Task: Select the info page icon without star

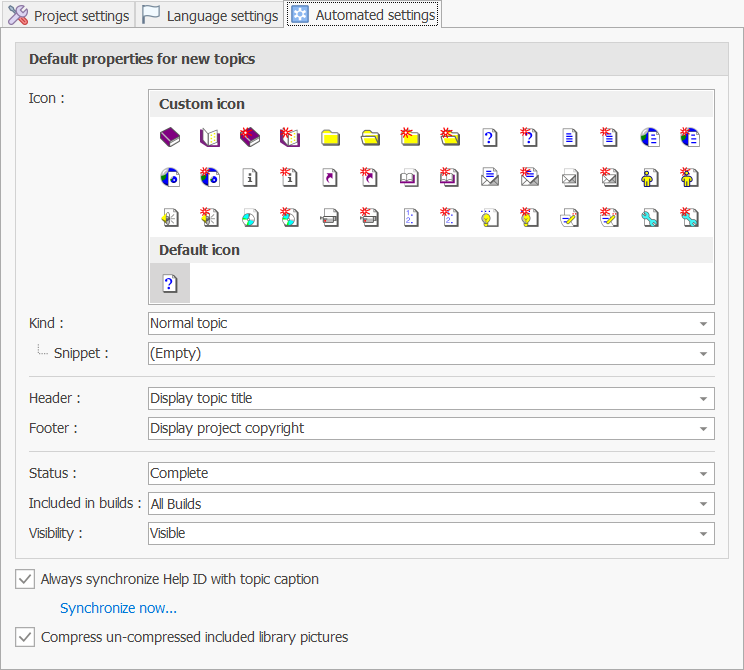Action: point(250,177)
